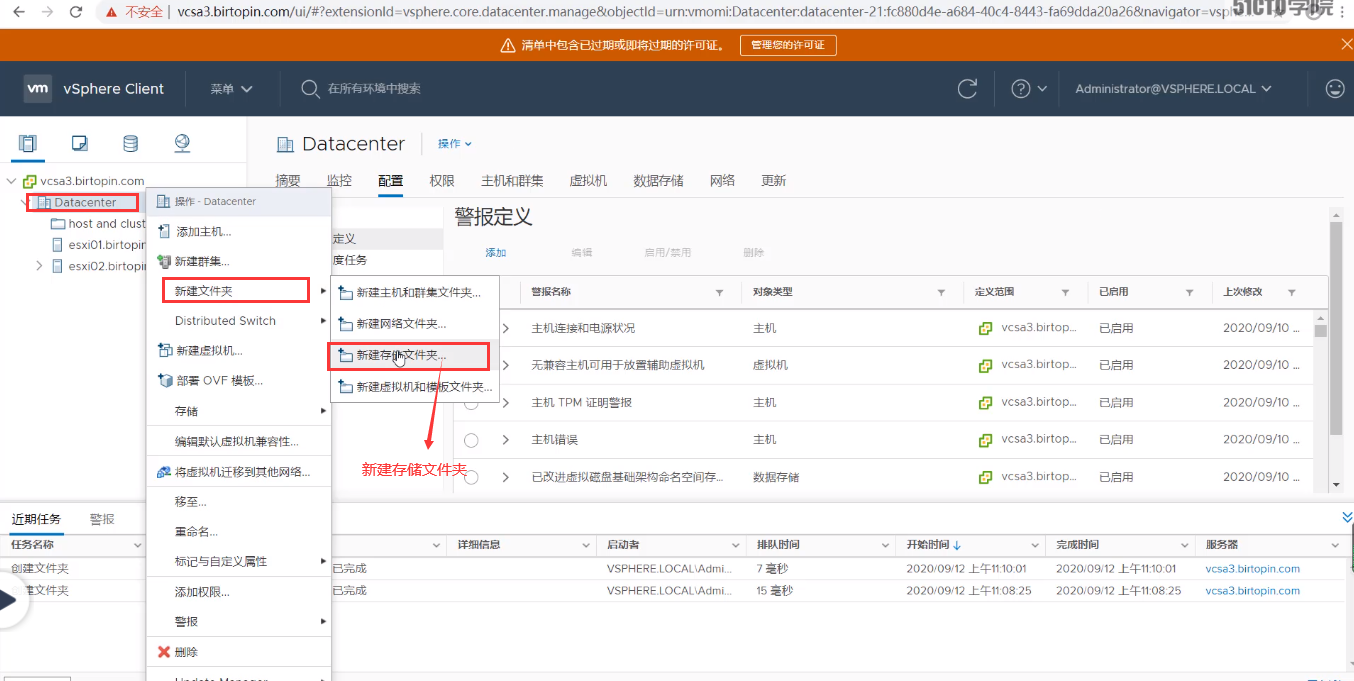Open the 操作 dropdown next to Datacenter
Screen dimensions: 1354x681
click(x=454, y=144)
